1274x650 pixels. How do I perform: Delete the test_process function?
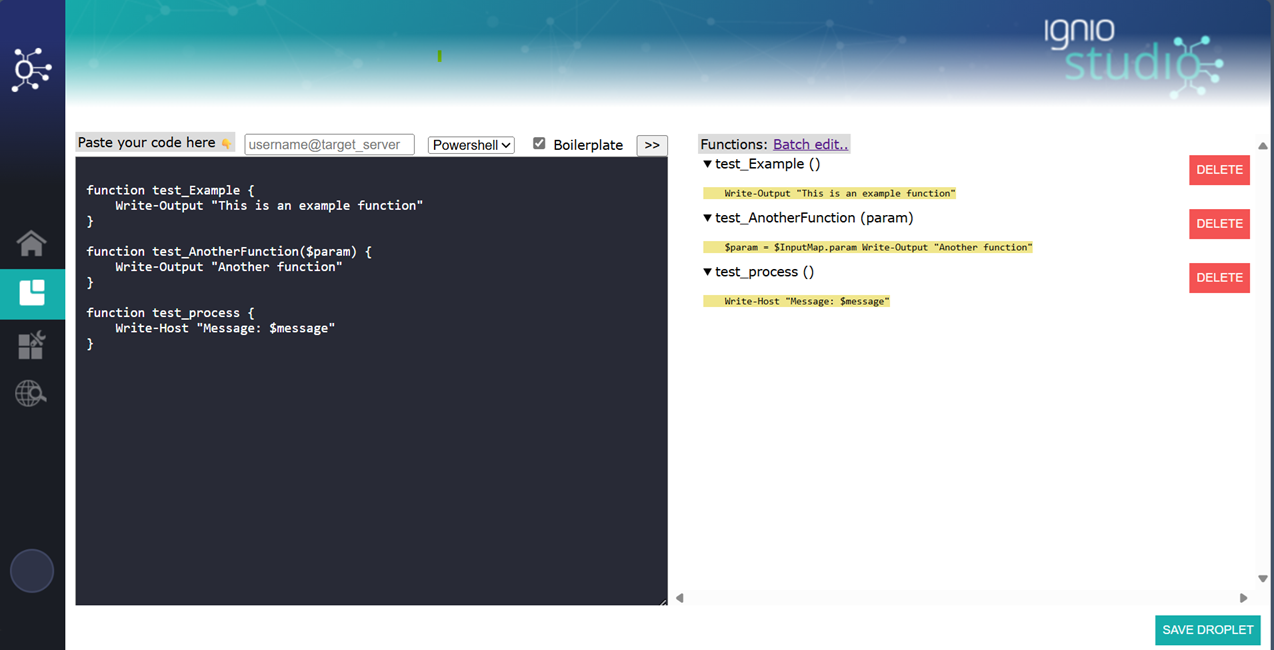1219,278
